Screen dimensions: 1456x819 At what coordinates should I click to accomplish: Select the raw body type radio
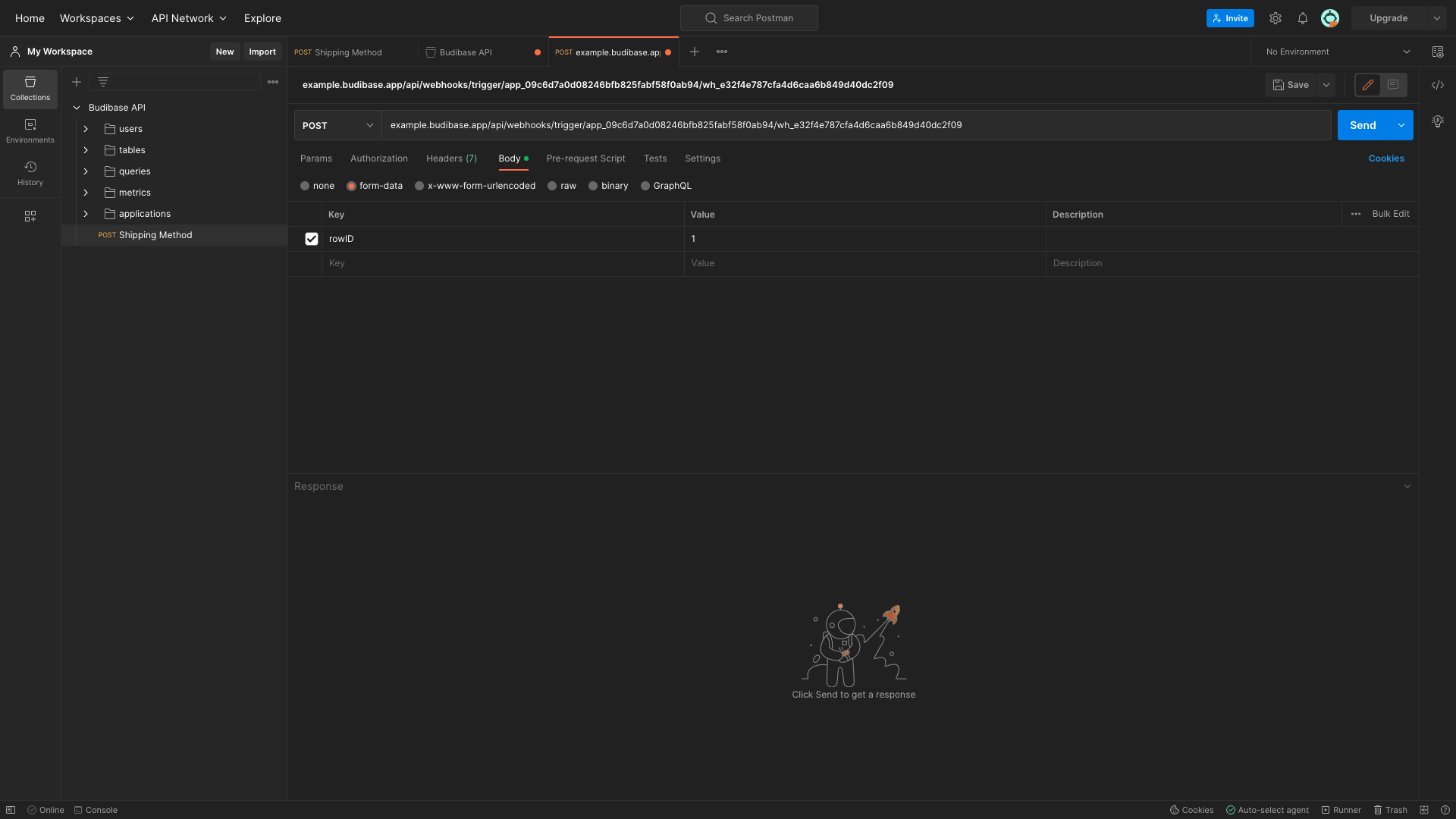552,186
